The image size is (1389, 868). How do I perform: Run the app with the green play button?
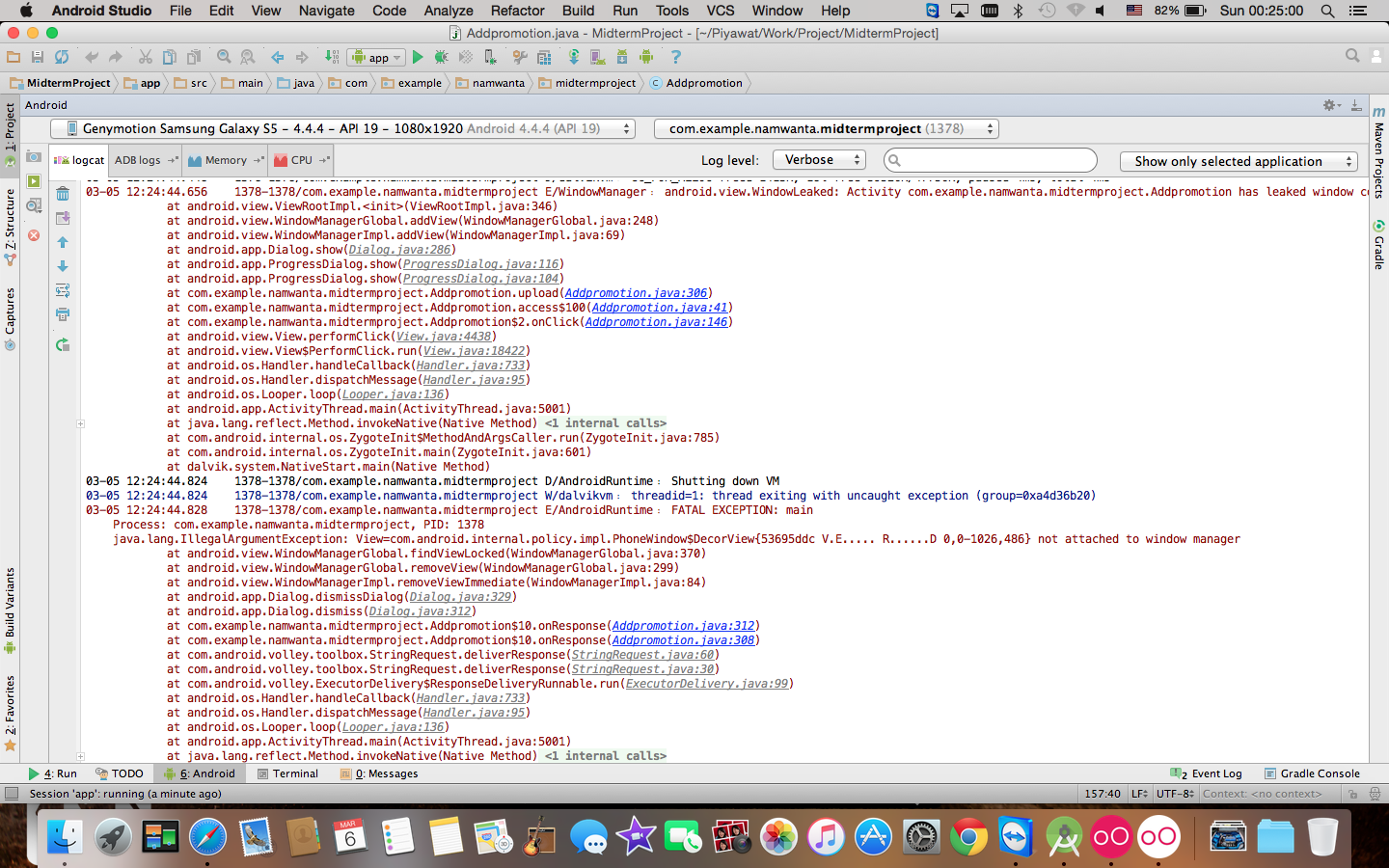click(x=418, y=58)
